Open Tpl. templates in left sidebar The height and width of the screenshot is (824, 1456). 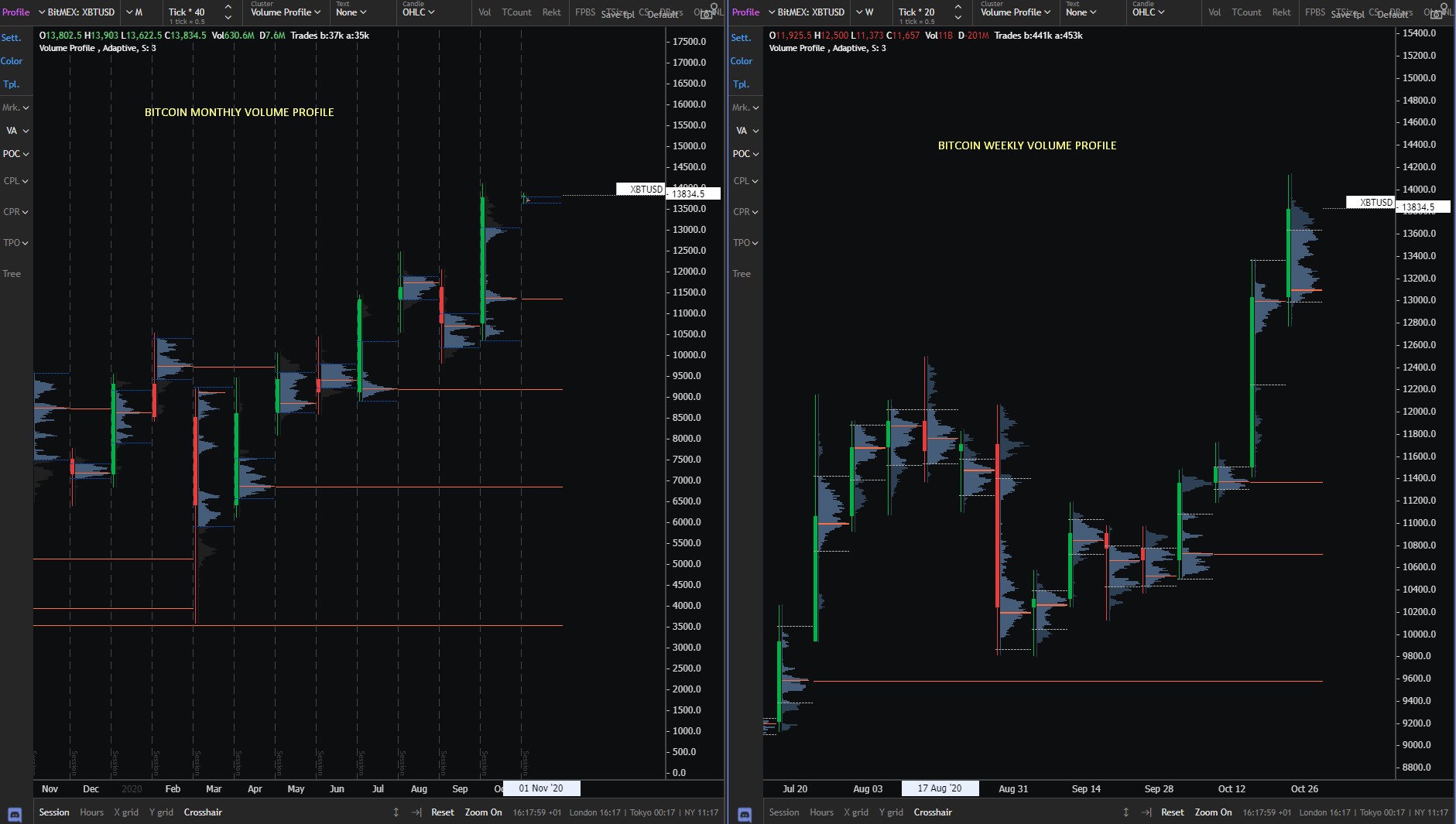pos(11,84)
